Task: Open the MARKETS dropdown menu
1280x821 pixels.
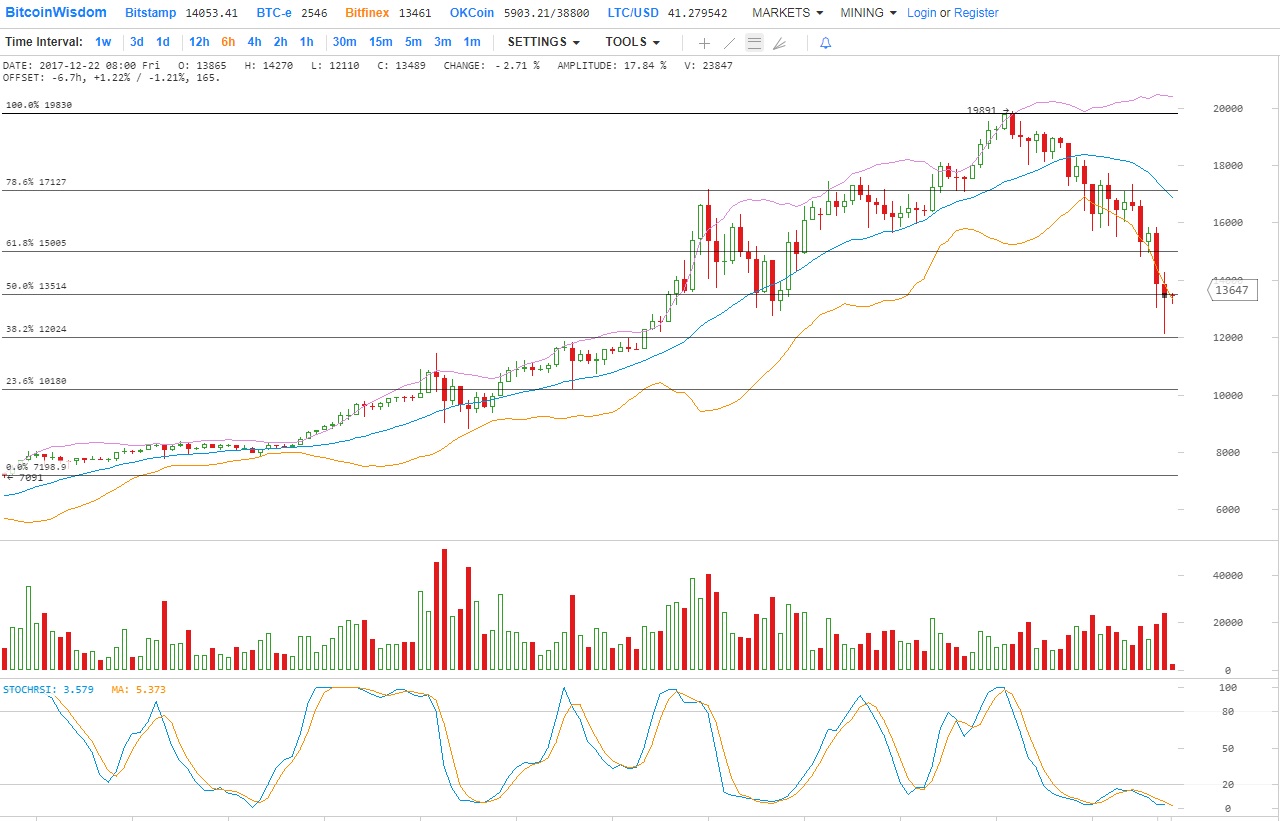Action: 787,13
